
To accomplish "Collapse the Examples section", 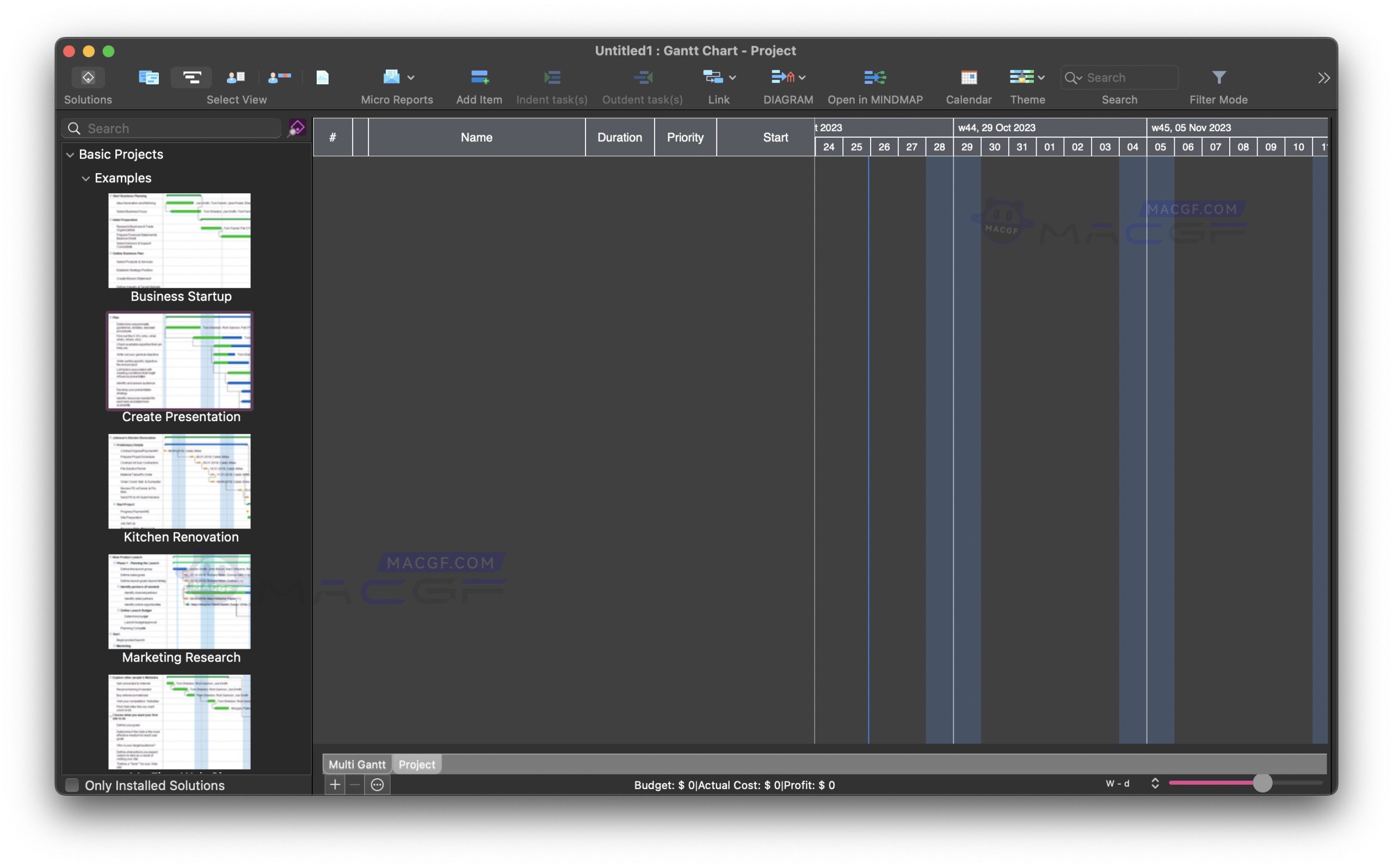I will [x=86, y=178].
